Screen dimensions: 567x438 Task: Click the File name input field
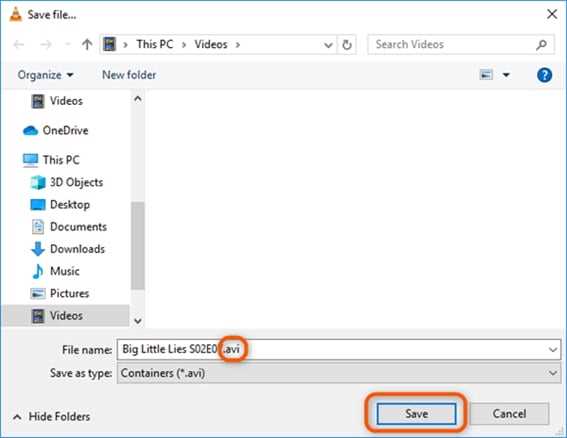point(339,349)
